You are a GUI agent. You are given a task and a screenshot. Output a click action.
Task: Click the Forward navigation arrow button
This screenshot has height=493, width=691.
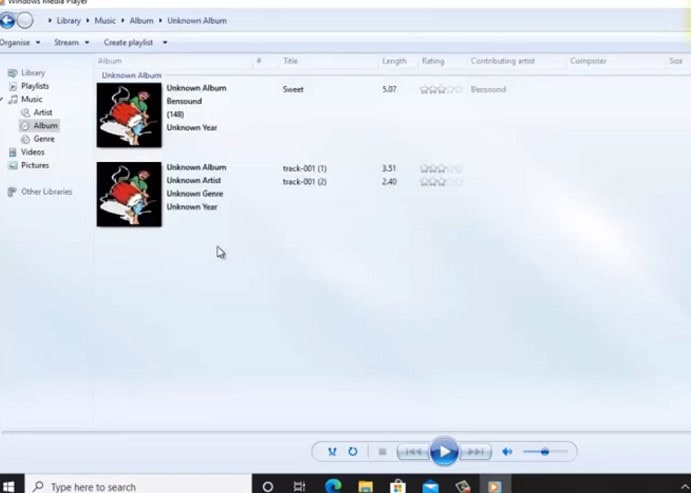click(x=25, y=20)
